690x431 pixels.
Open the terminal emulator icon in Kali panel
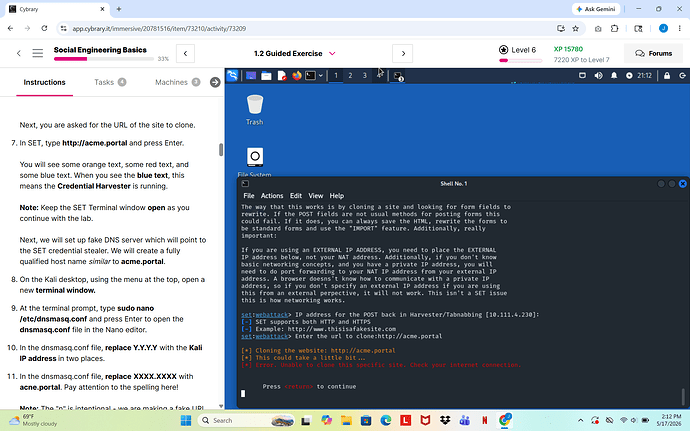[x=310, y=76]
